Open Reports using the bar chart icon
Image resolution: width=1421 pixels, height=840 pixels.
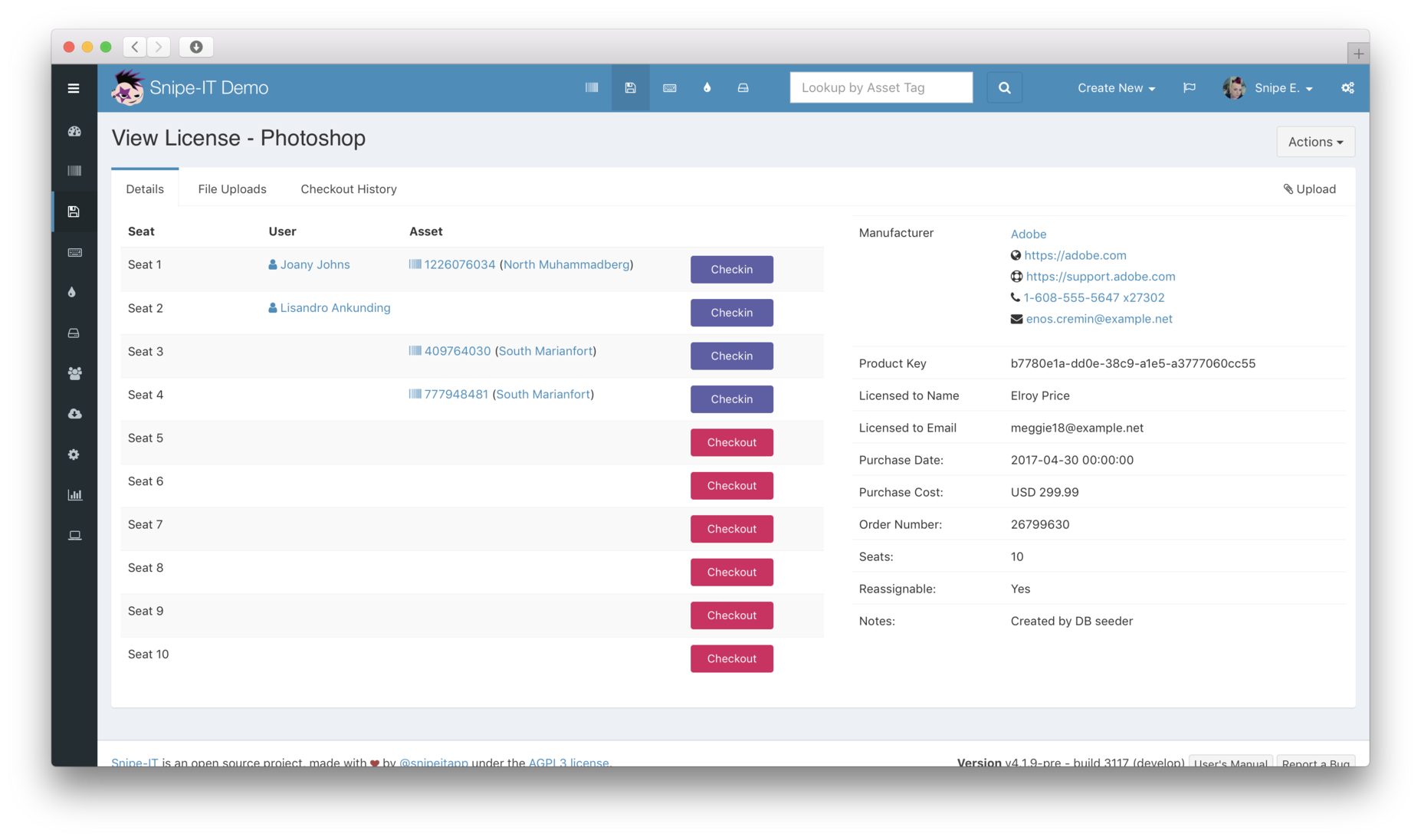pyautogui.click(x=74, y=494)
